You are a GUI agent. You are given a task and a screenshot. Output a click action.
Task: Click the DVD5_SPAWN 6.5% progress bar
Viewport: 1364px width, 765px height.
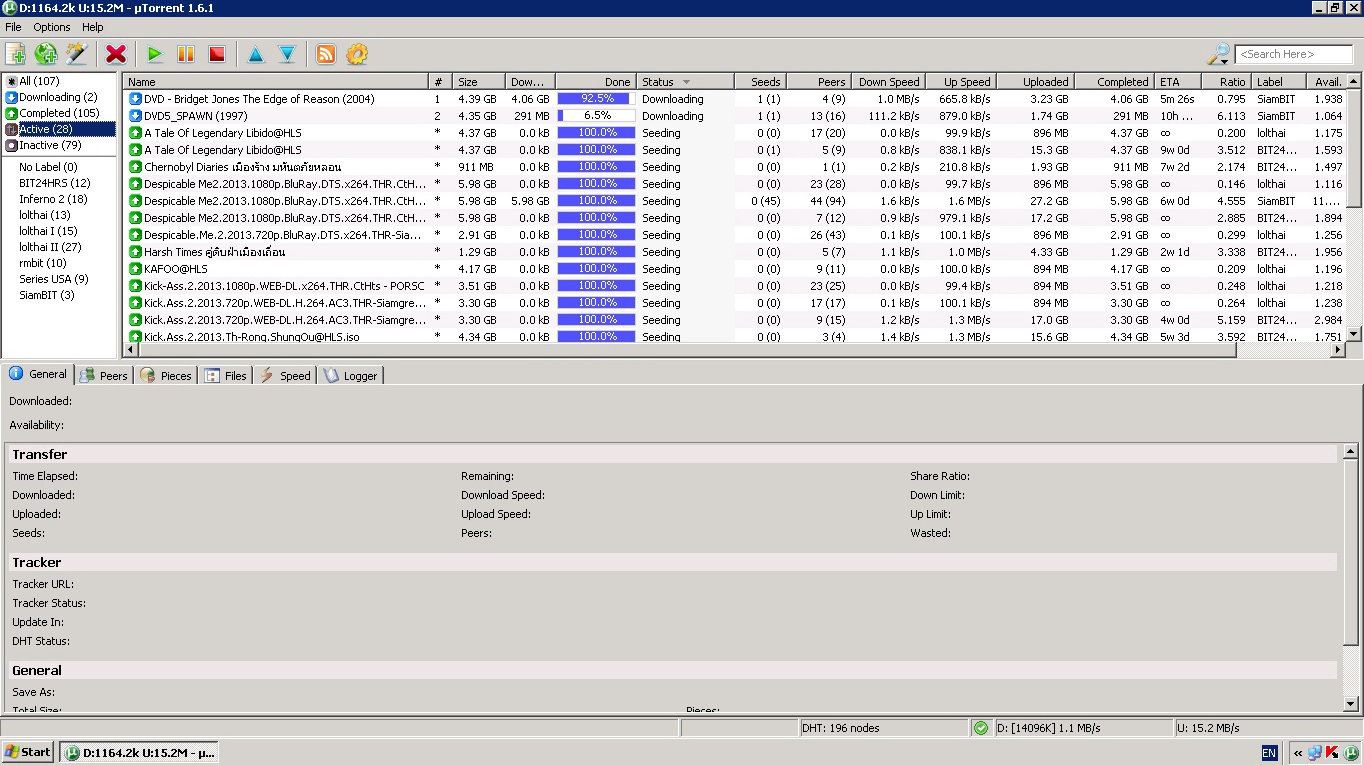tap(596, 116)
